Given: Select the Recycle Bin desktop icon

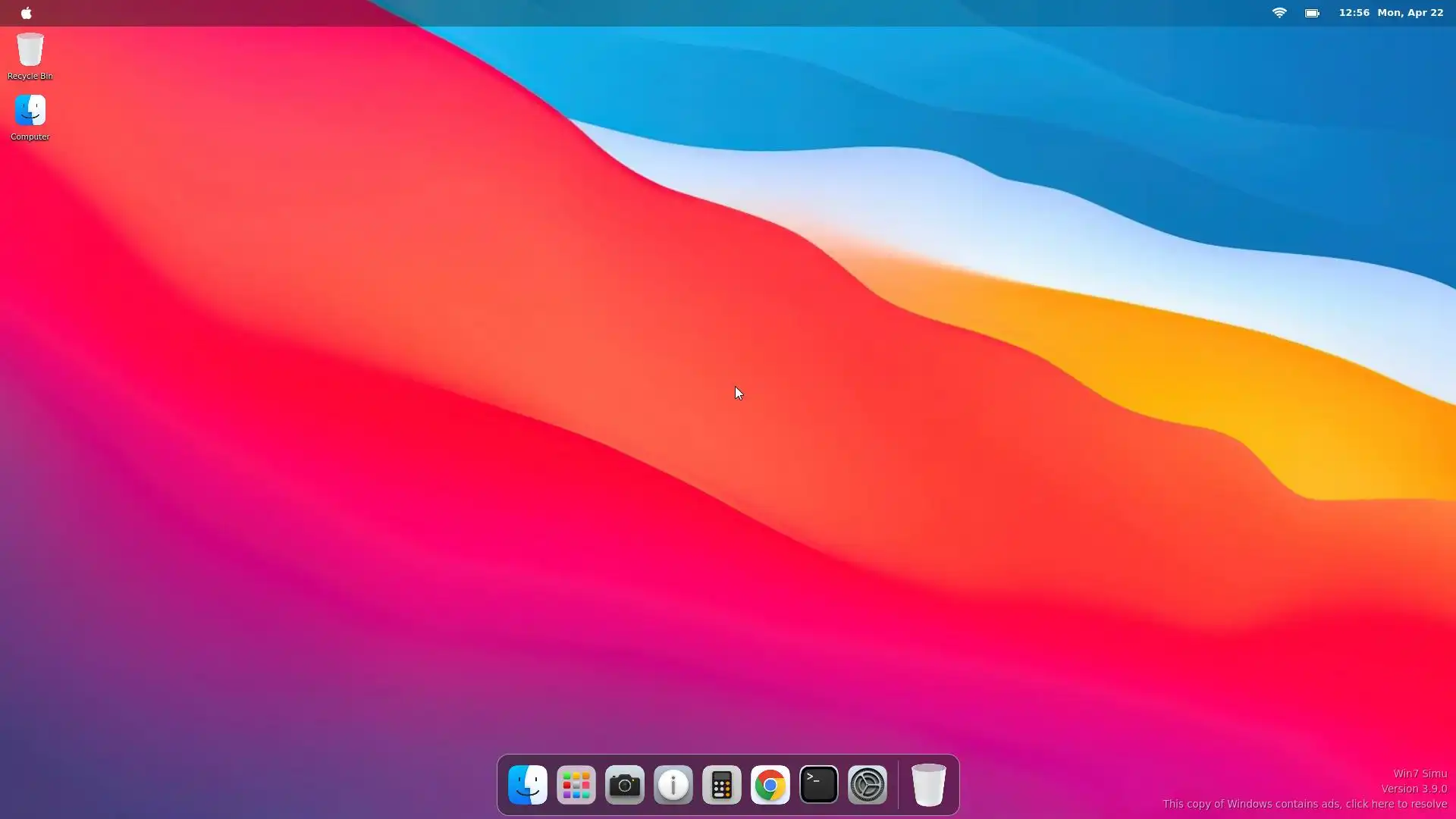Looking at the screenshot, I should coord(30,50).
